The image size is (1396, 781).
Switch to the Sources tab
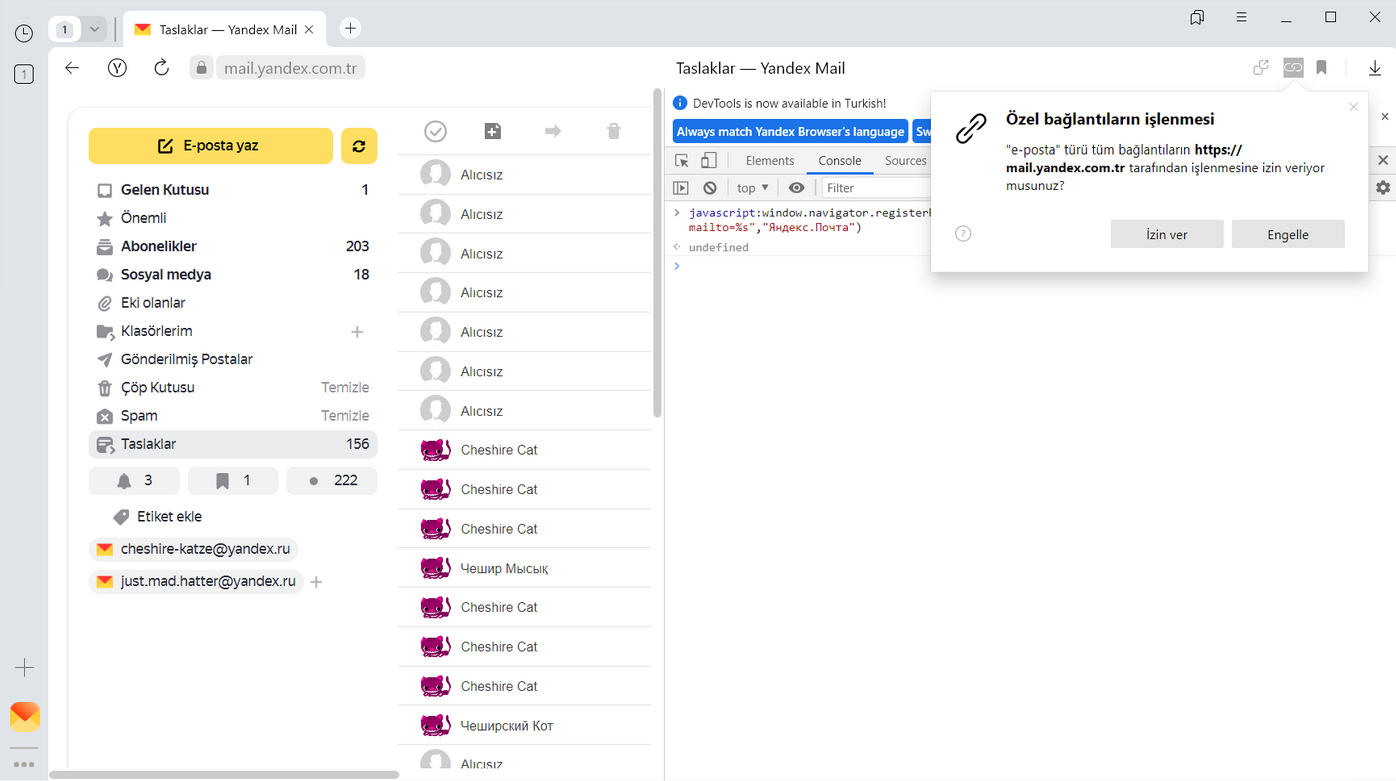point(905,161)
